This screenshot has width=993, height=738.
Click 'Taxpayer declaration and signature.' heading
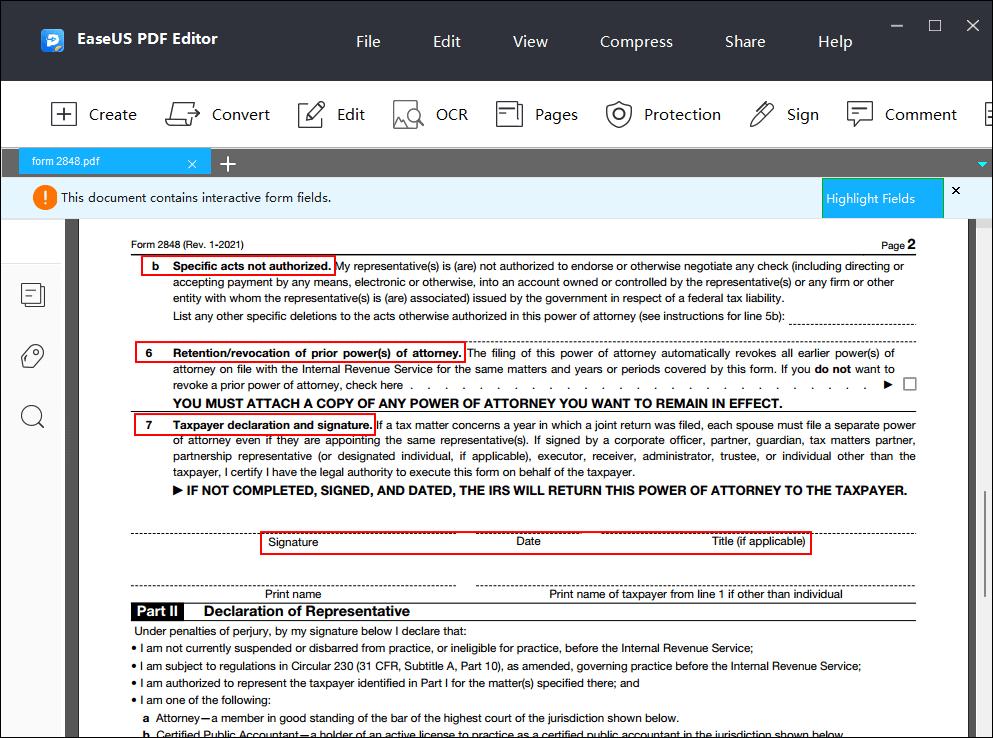tap(273, 425)
